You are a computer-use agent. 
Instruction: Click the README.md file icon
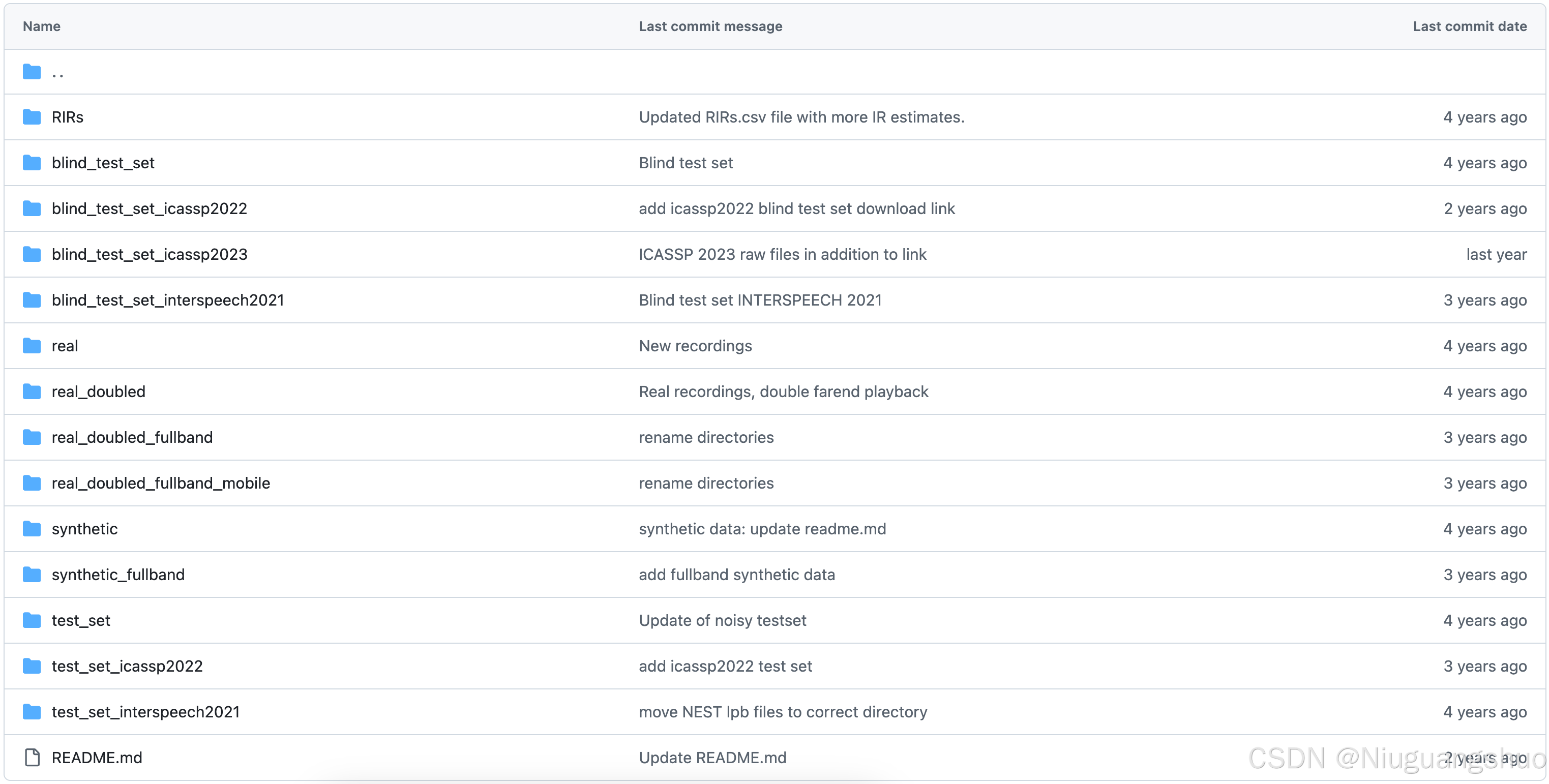point(32,758)
